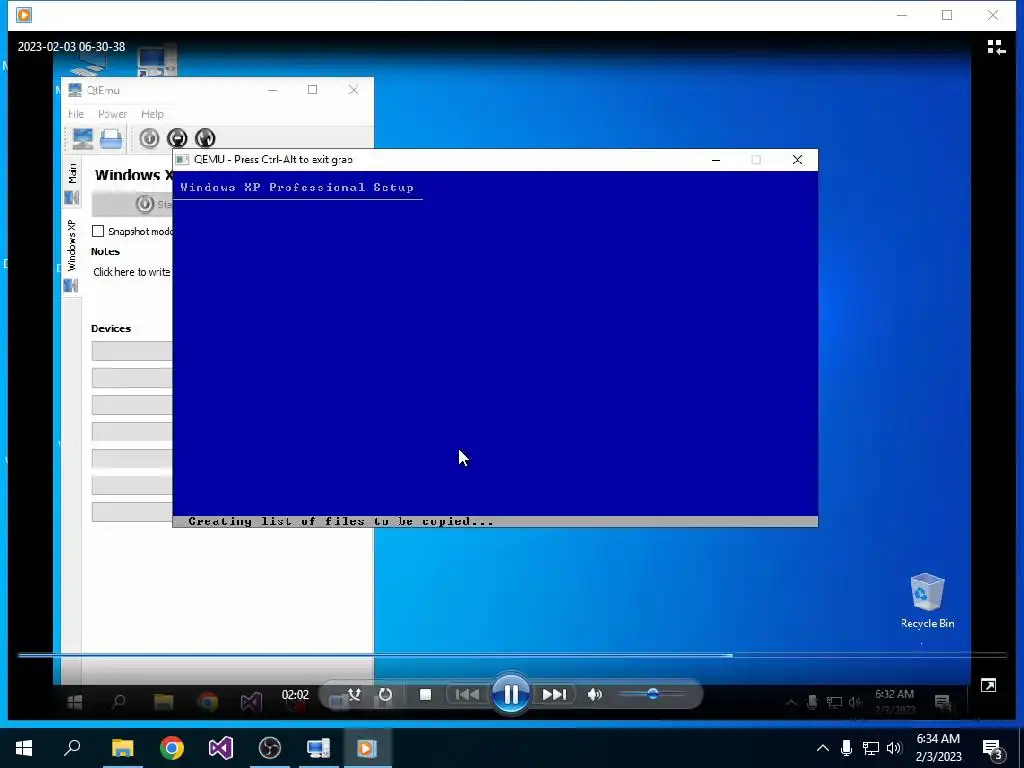Click dark round restart icon in QtEmu toolbar

coord(205,138)
